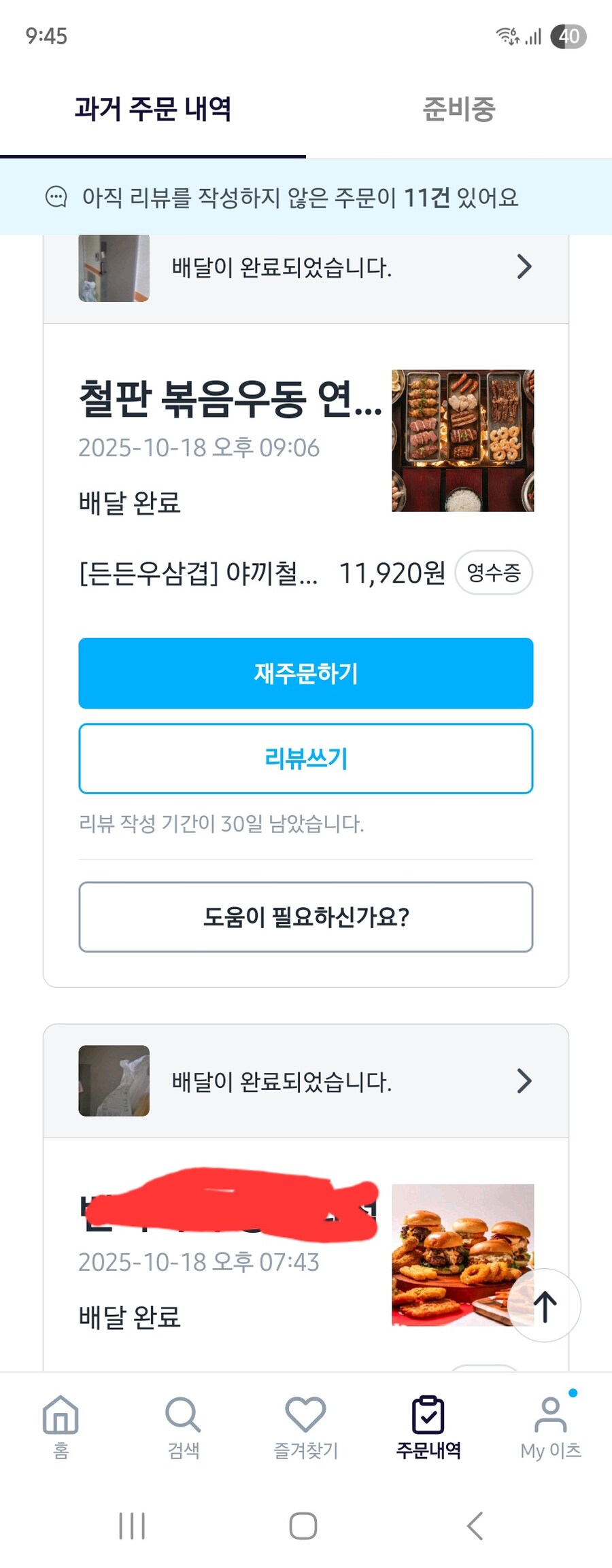Tap the grilled meat platter restaurant thumbnail
This screenshot has width=612, height=1568.
point(462,441)
